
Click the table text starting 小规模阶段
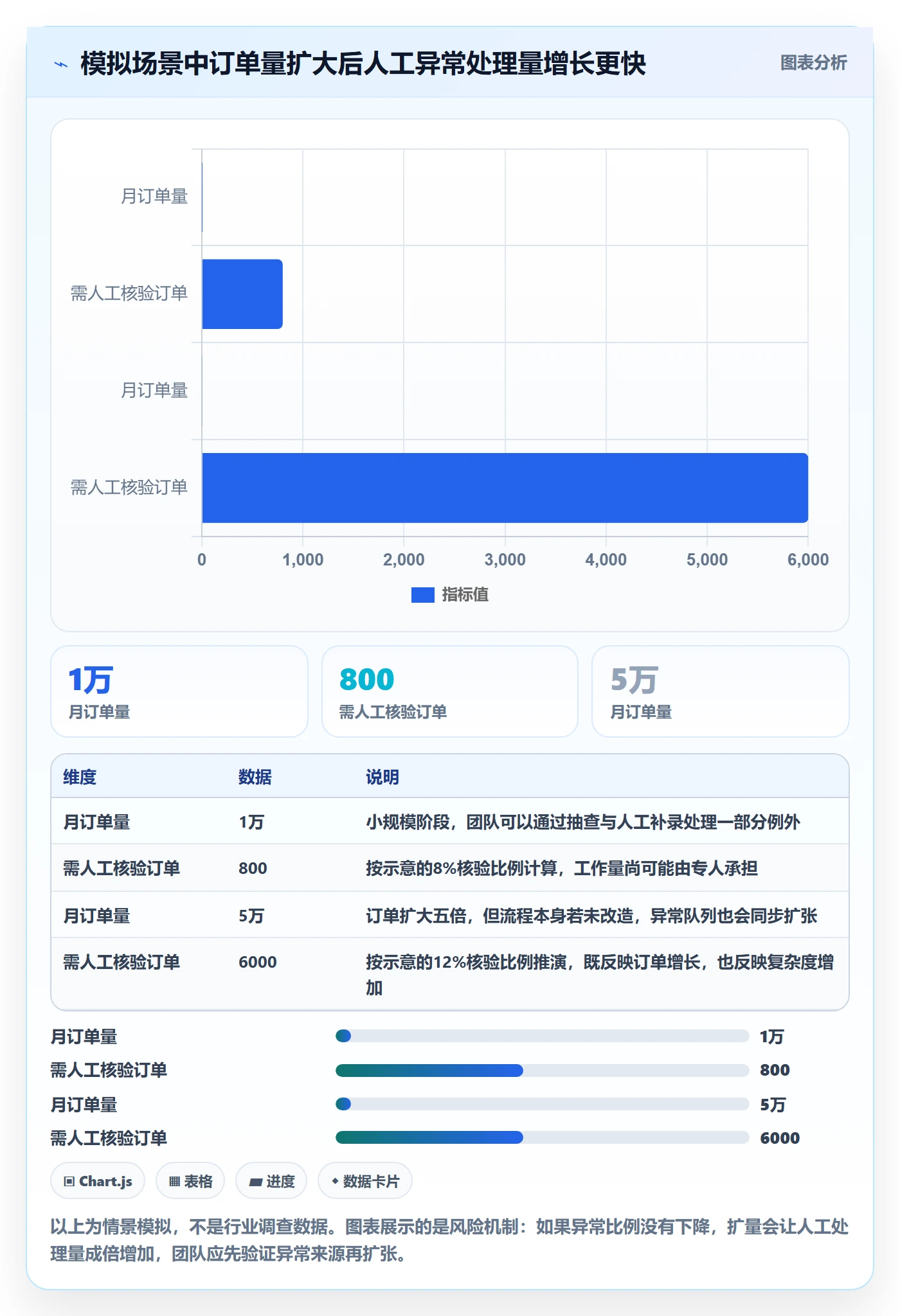583,822
